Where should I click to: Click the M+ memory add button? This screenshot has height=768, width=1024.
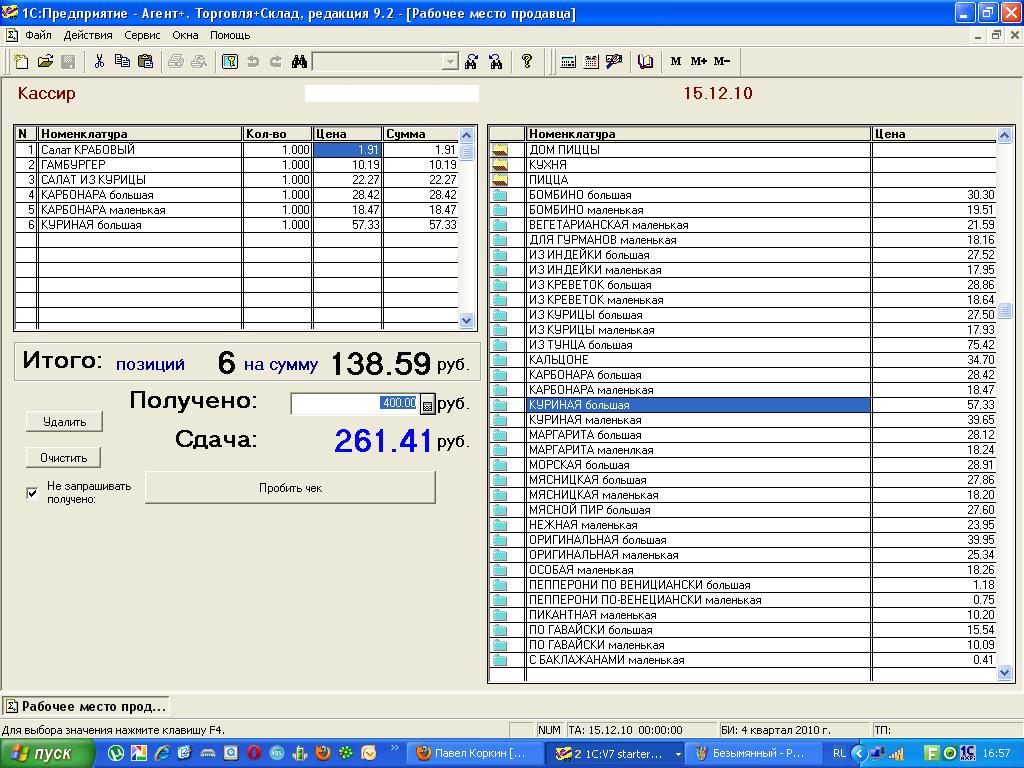coord(699,61)
